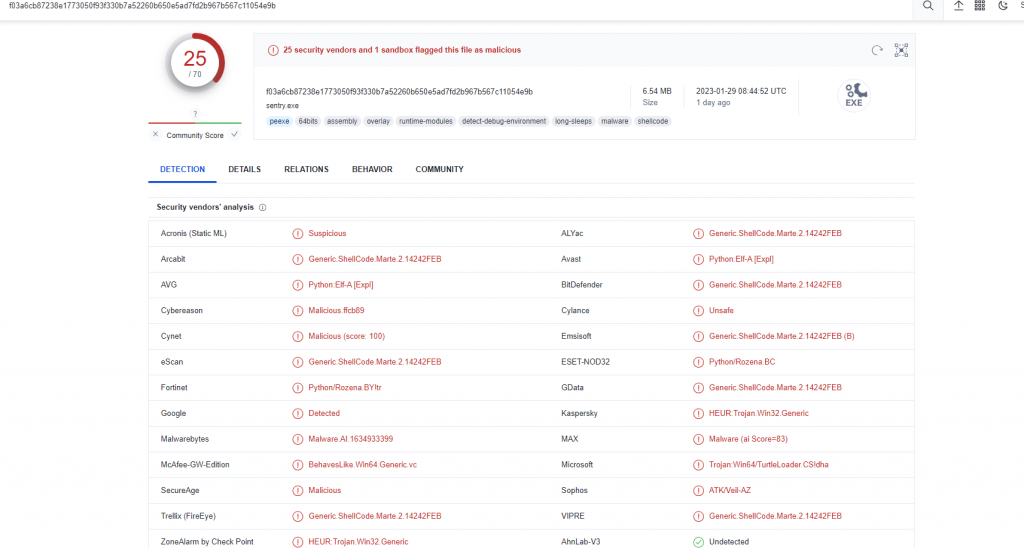The image size is (1024, 548).
Task: Downvote community score with X icon
Action: coord(155,135)
